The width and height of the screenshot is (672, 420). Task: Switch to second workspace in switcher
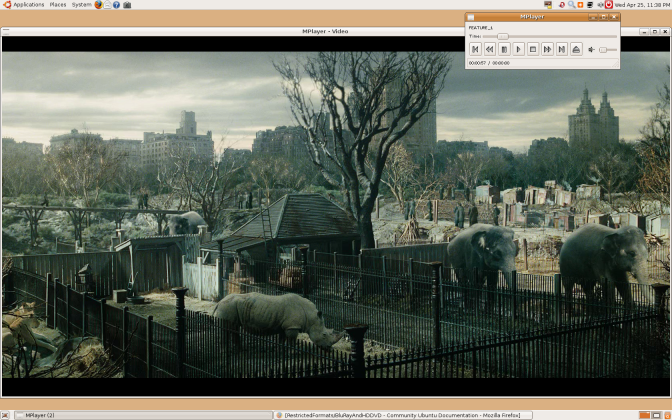tap(656, 415)
